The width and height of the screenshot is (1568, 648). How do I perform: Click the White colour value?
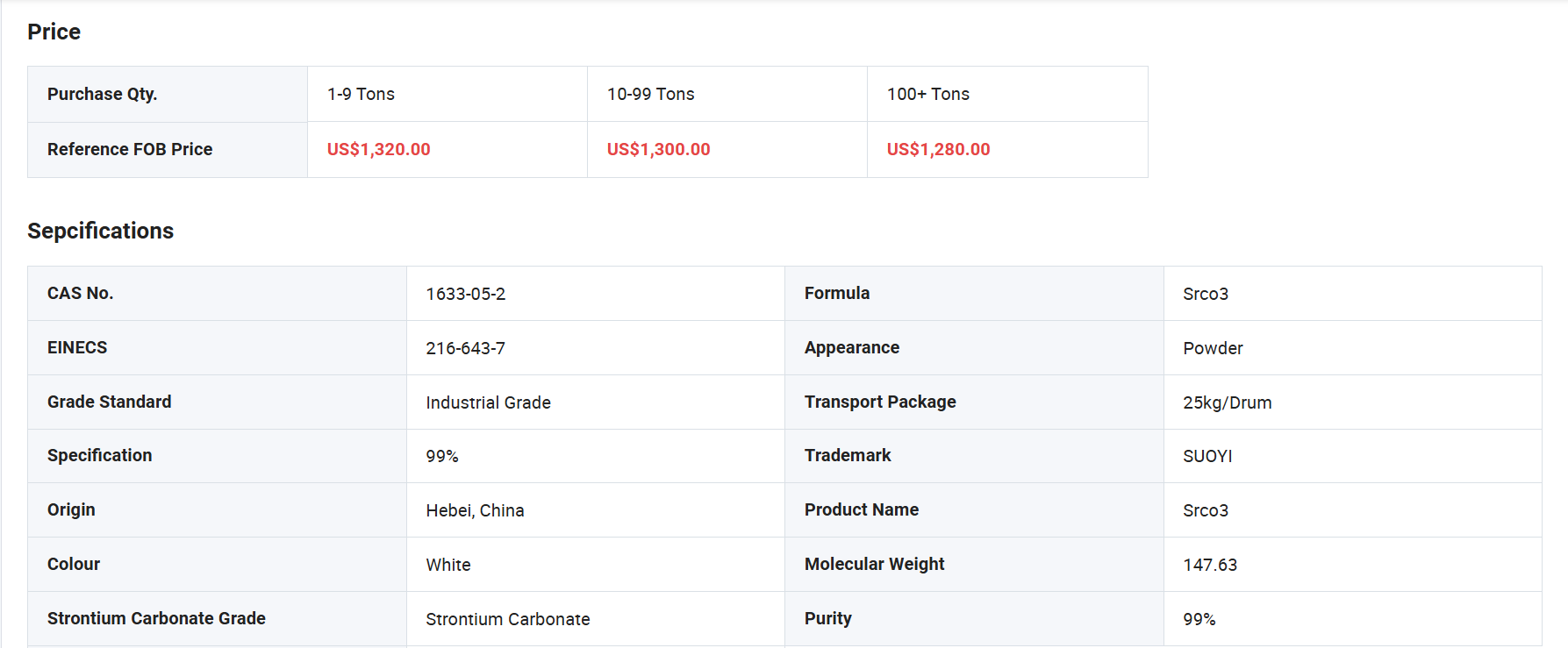(447, 566)
